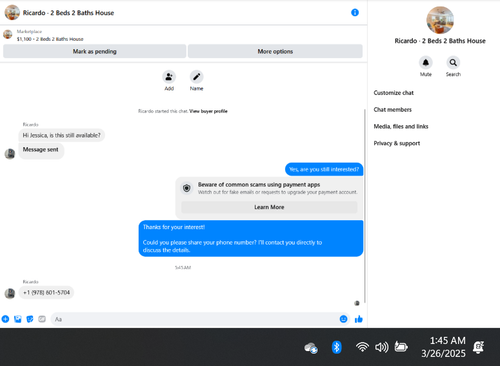500x366 pixels.
Task: Click taskbar clock 1:45 AM
Action: click(x=447, y=341)
